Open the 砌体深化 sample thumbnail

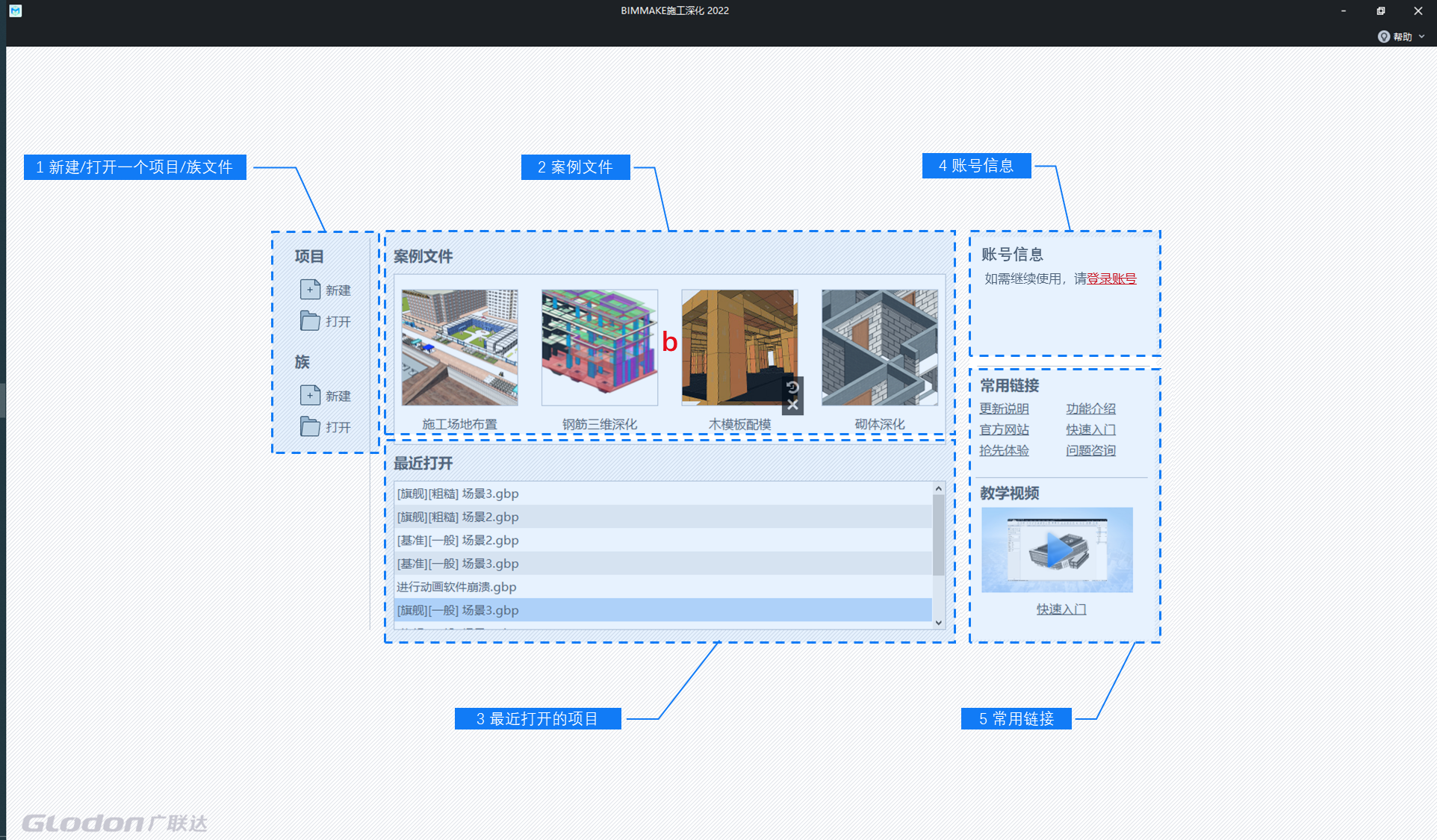[x=880, y=348]
